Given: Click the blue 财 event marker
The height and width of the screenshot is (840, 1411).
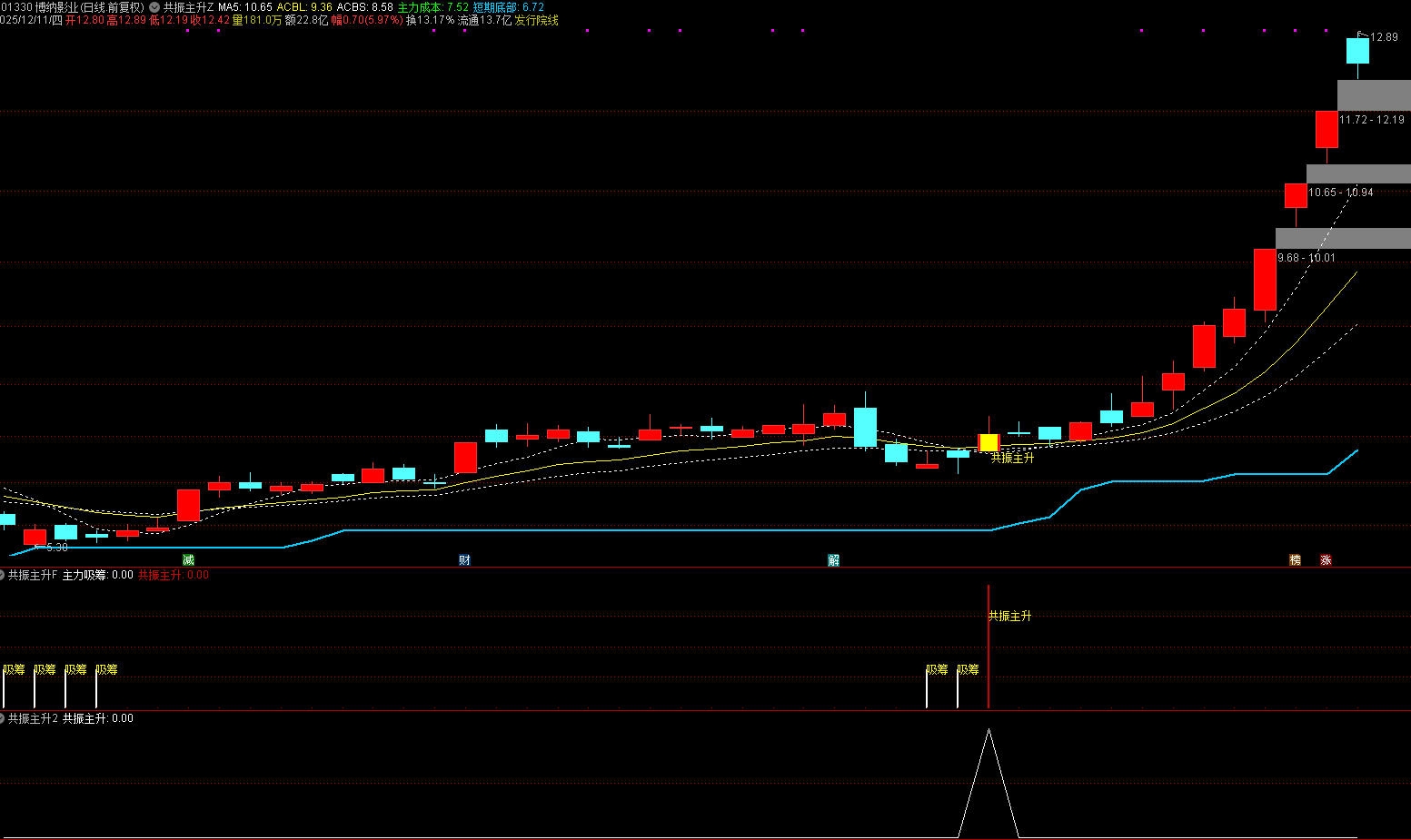Looking at the screenshot, I should pos(464,559).
